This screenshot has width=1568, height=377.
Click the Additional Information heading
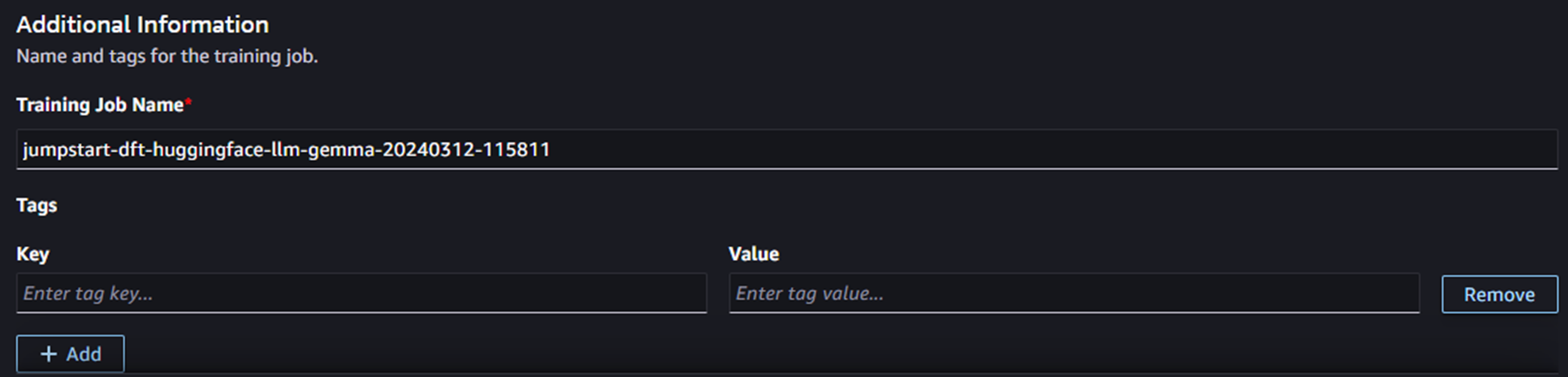[x=142, y=24]
